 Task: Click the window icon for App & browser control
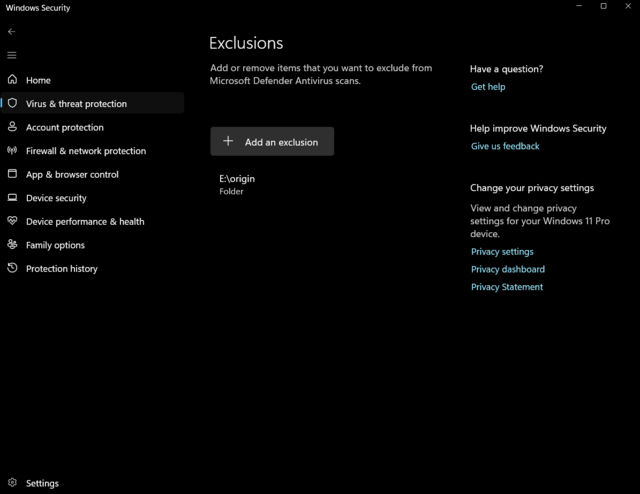12,174
